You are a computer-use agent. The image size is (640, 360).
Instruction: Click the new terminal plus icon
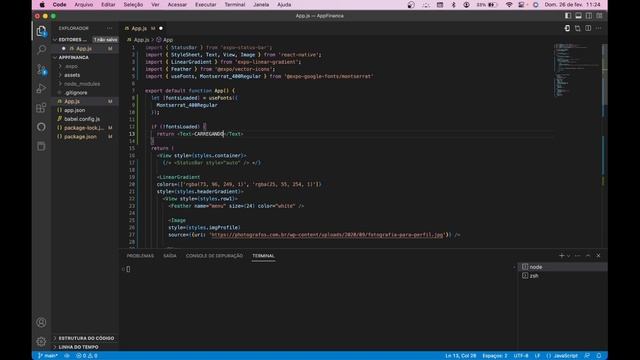click(x=561, y=256)
